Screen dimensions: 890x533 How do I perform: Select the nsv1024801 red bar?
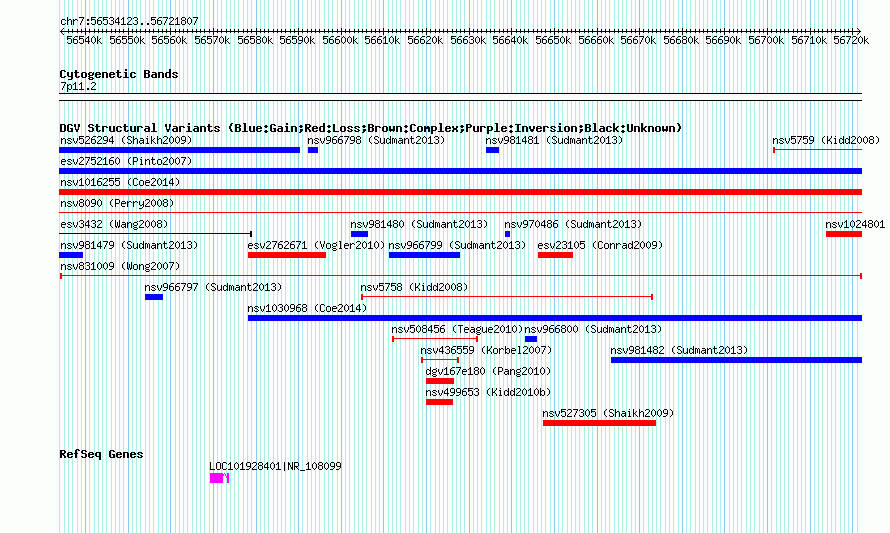pos(844,234)
